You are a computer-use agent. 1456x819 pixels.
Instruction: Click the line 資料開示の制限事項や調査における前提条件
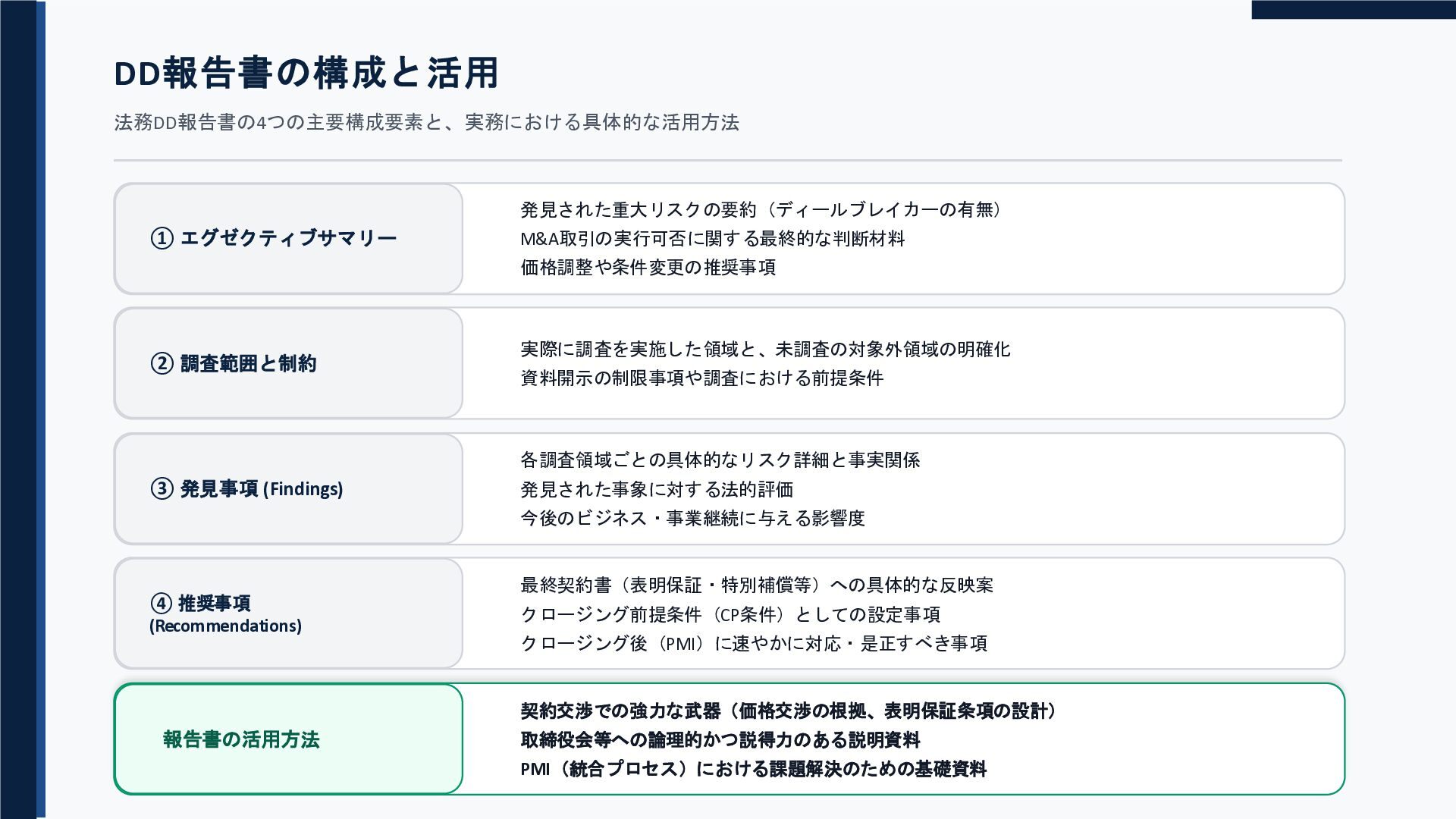[x=701, y=378]
